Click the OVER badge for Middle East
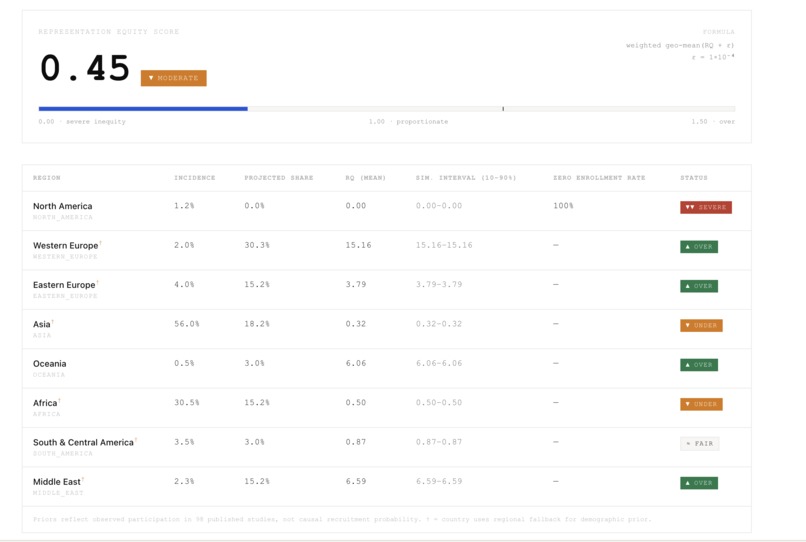The image size is (806, 542). pos(699,483)
